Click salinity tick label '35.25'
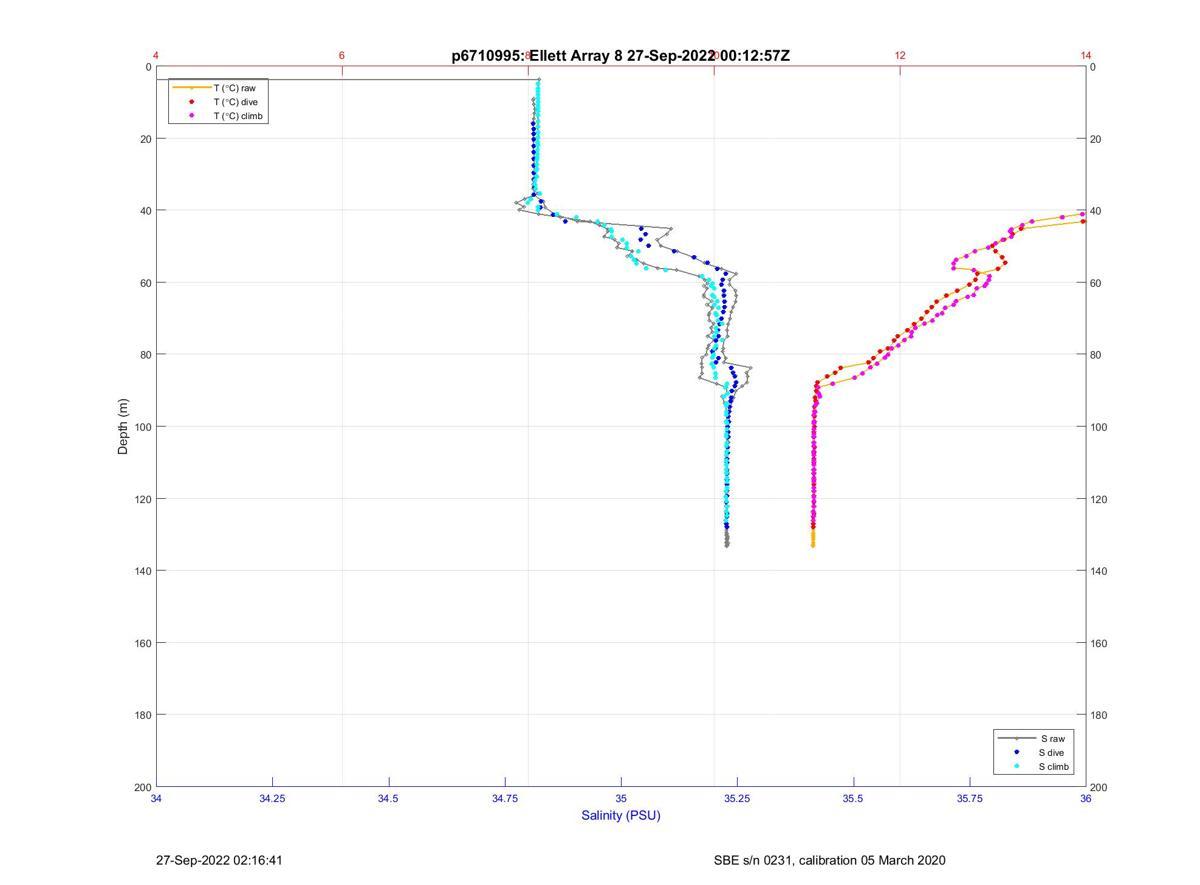The width and height of the screenshot is (1200, 885). [x=737, y=798]
